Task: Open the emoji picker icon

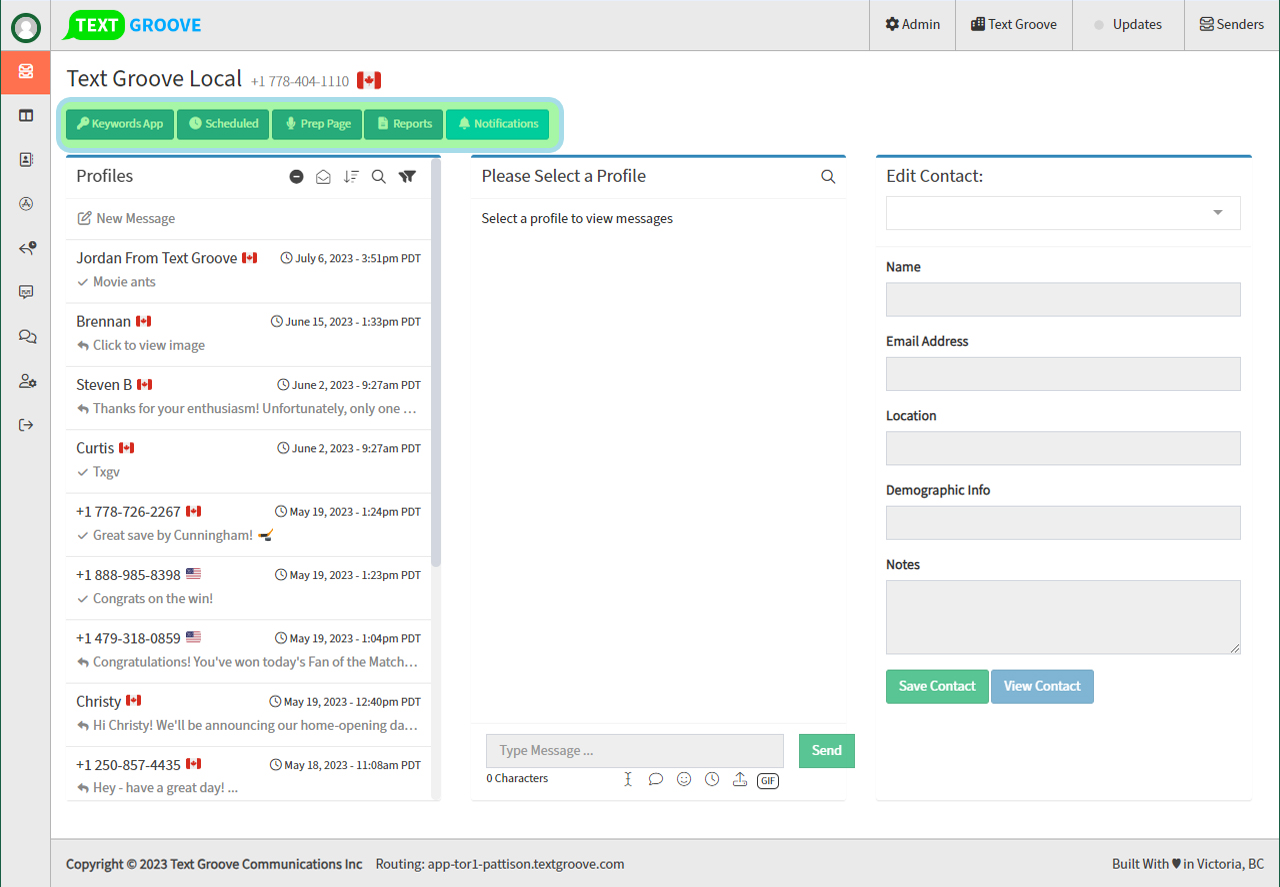Action: click(684, 779)
